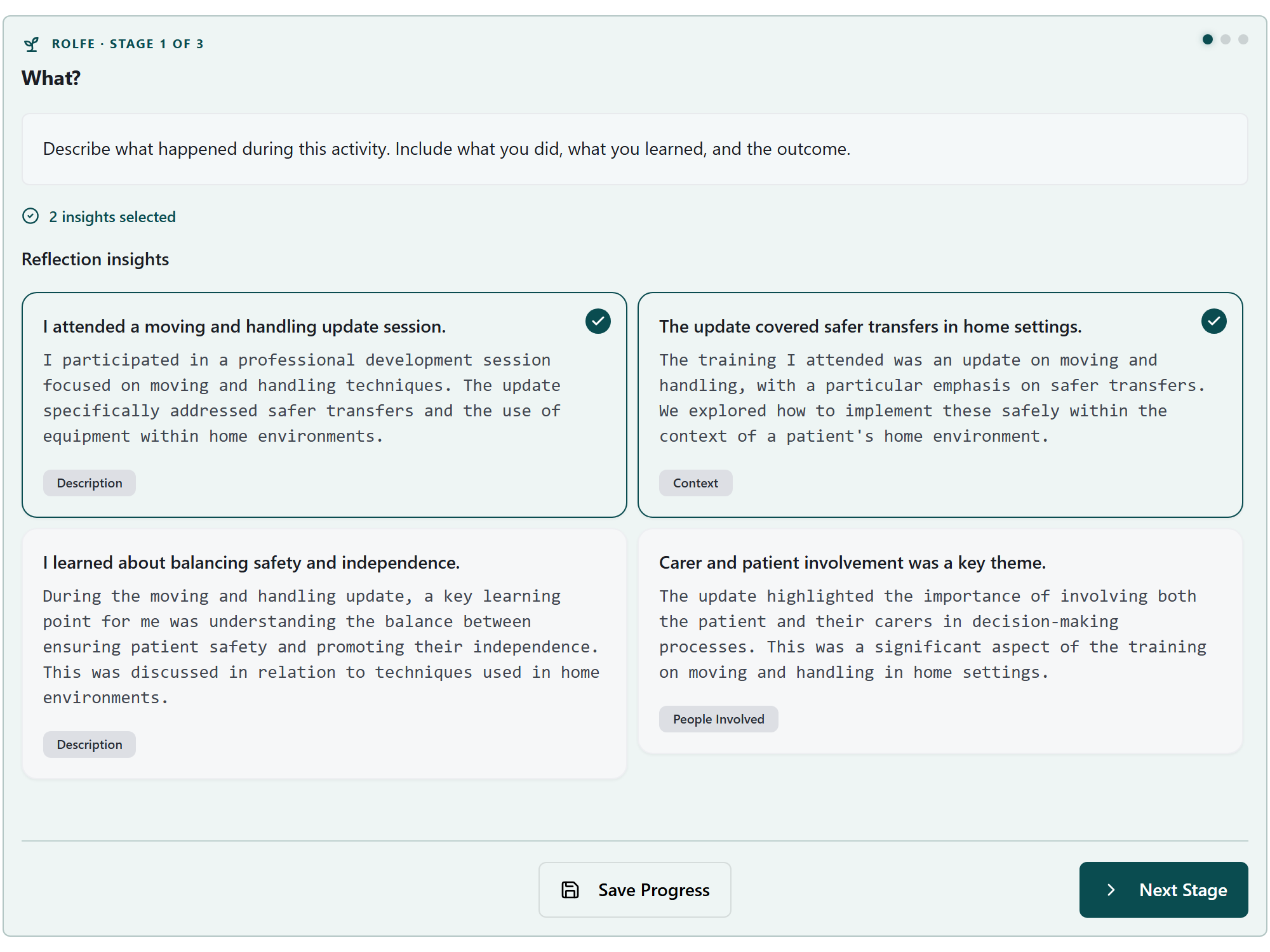This screenshot has width=1270, height=952.
Task: Click the paragraph starting 'I participated in a professional'
Action: [x=302, y=398]
